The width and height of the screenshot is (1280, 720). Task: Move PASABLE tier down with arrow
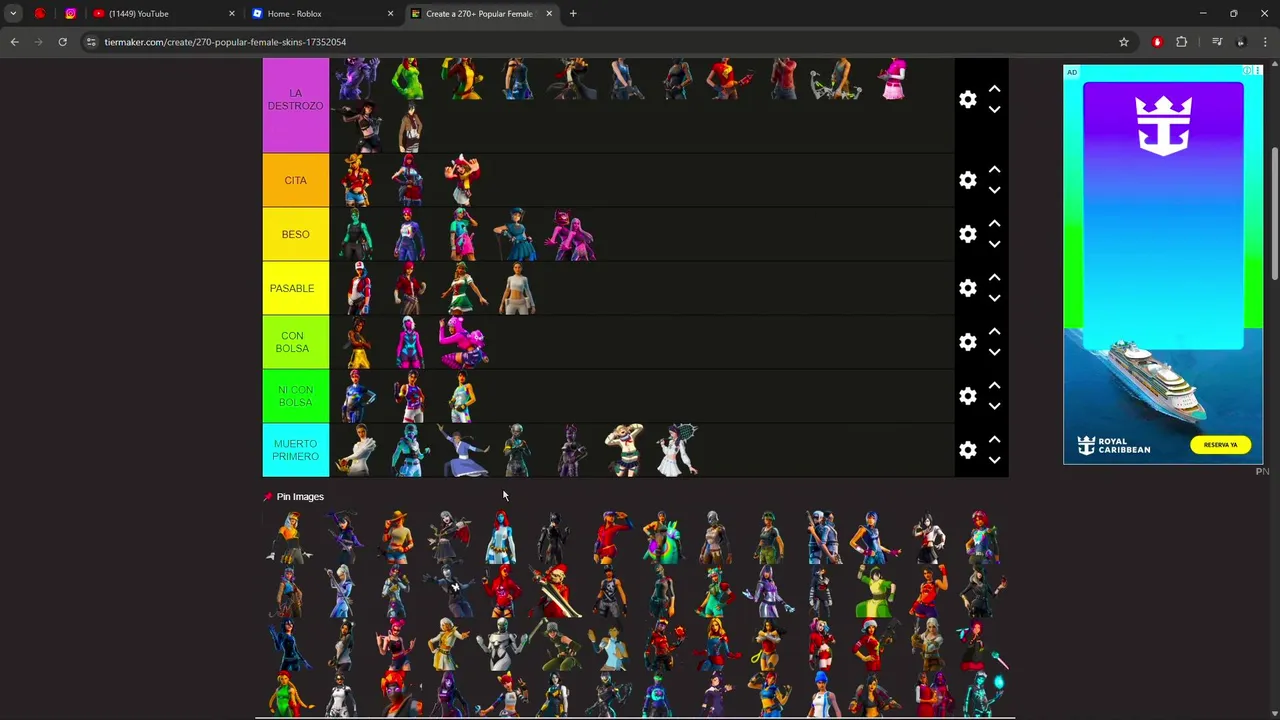[x=994, y=298]
